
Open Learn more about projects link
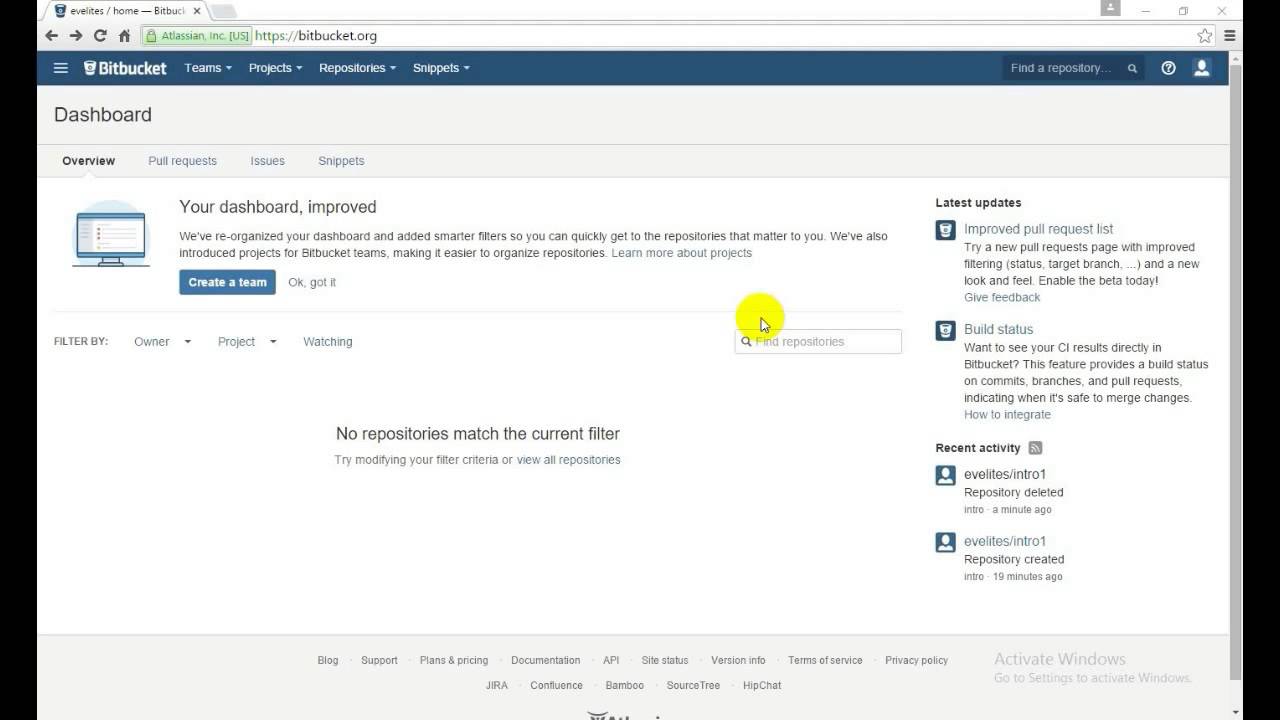682,253
